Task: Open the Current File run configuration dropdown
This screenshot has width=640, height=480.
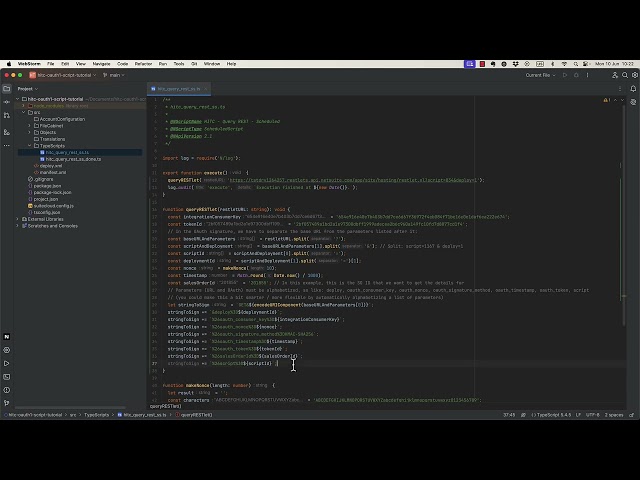Action: (x=540, y=75)
